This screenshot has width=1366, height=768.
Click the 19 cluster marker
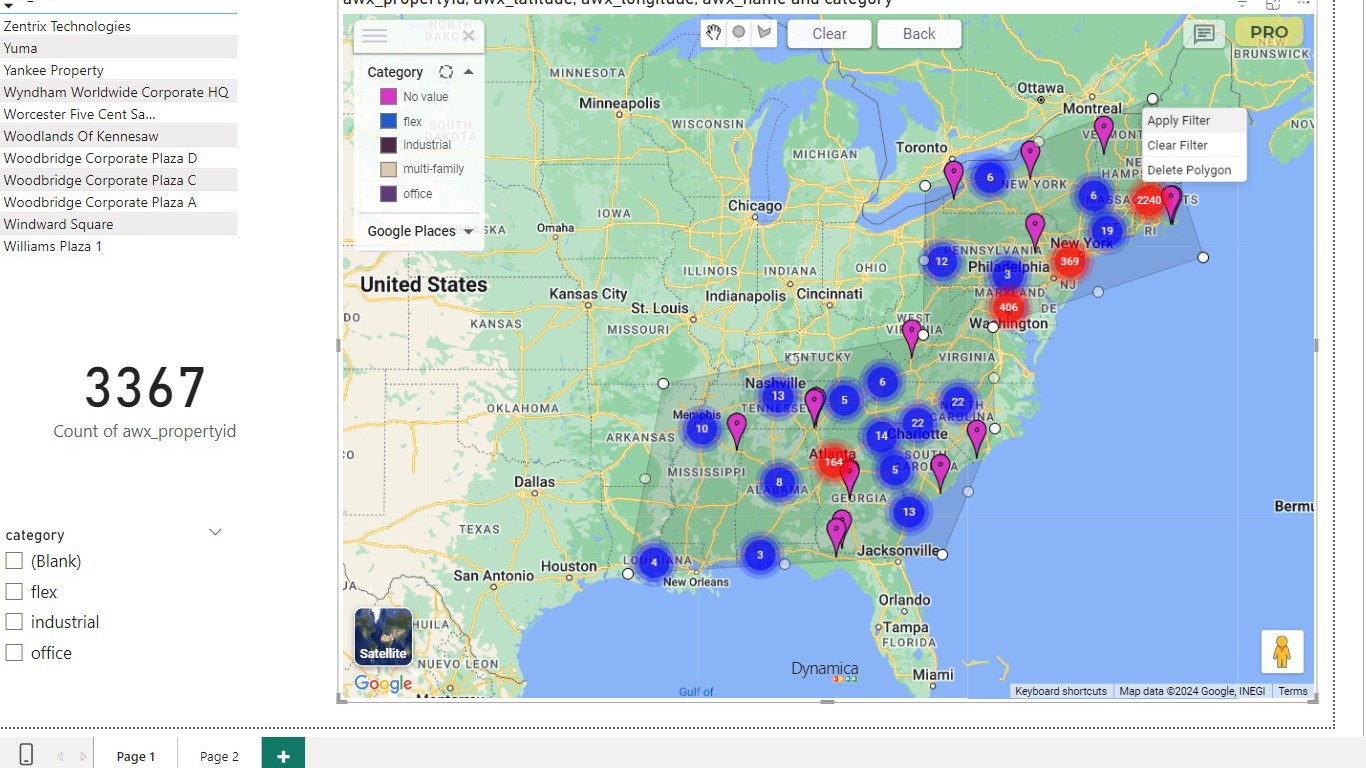[1106, 231]
